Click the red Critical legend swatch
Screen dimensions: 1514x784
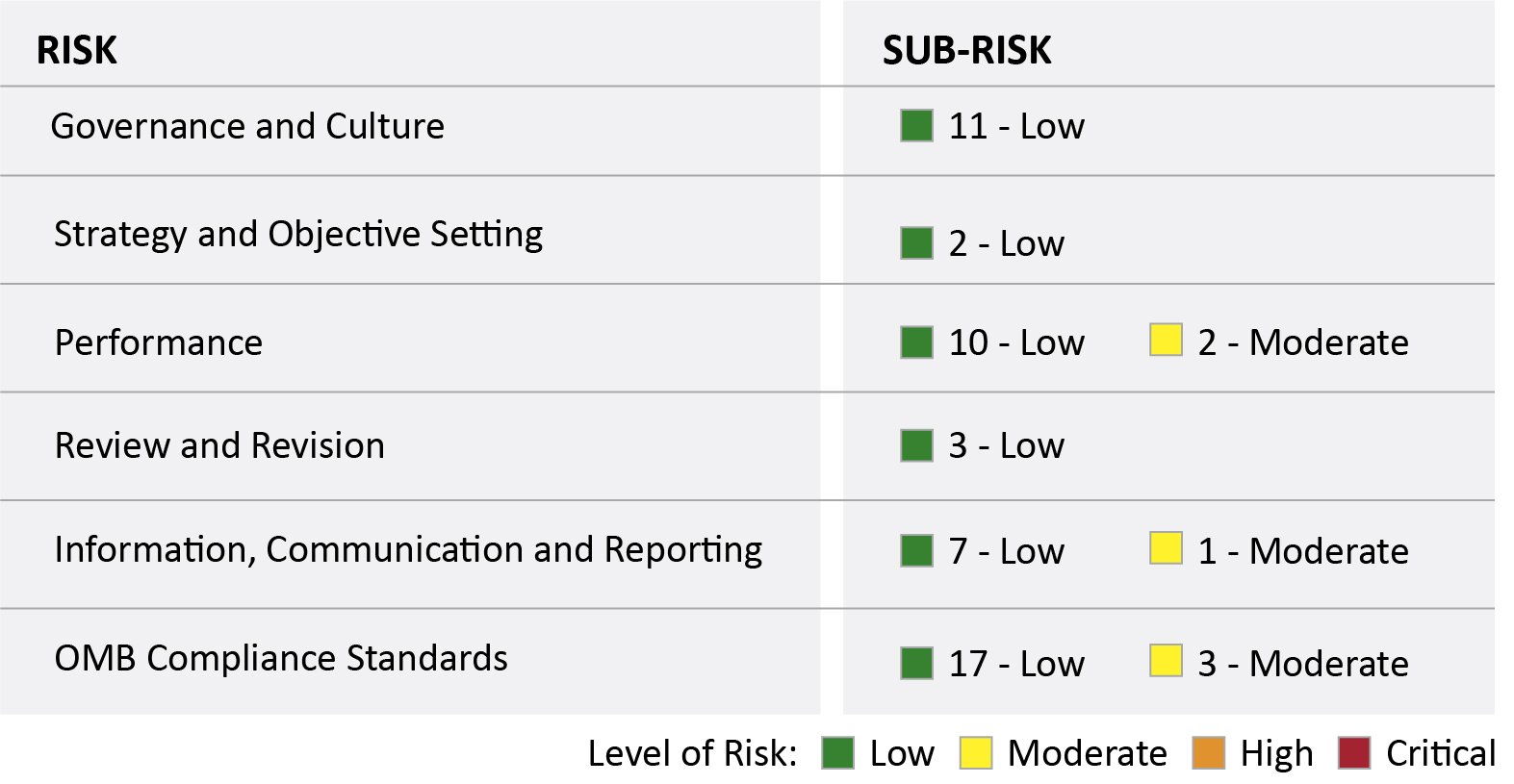1353,753
